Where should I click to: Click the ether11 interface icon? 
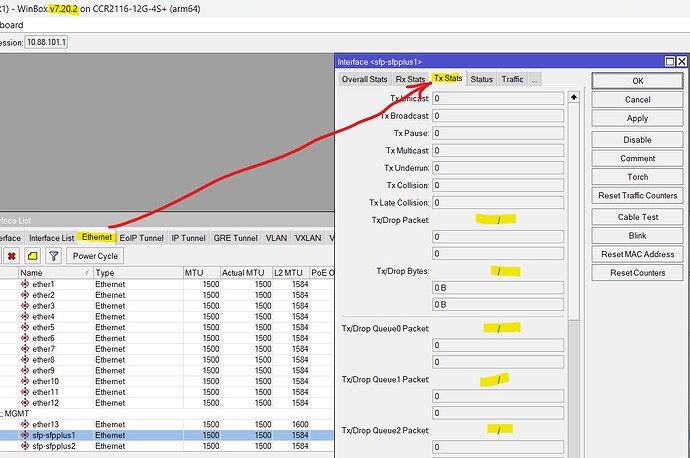click(25, 392)
